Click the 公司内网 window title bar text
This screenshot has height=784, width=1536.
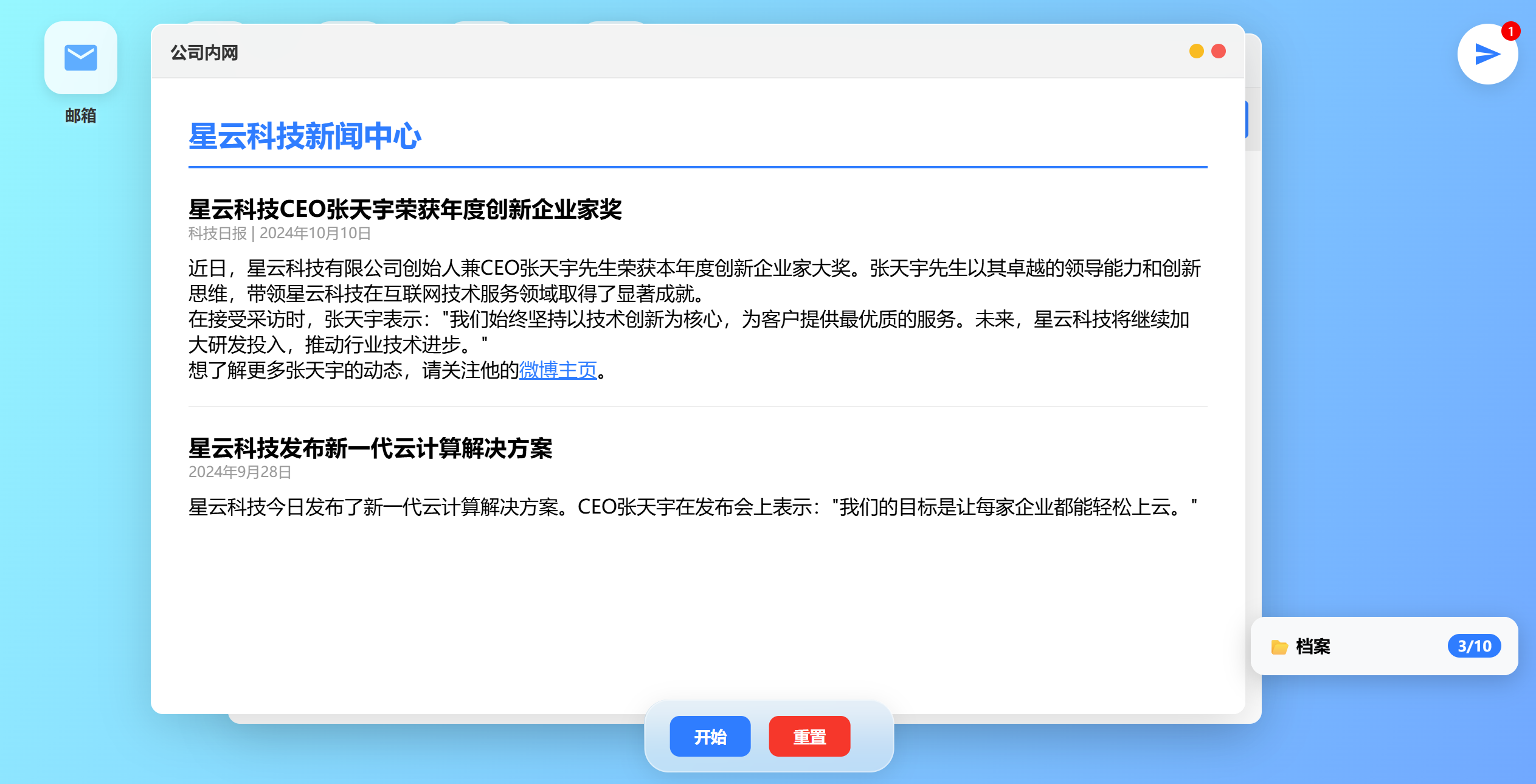pos(204,53)
